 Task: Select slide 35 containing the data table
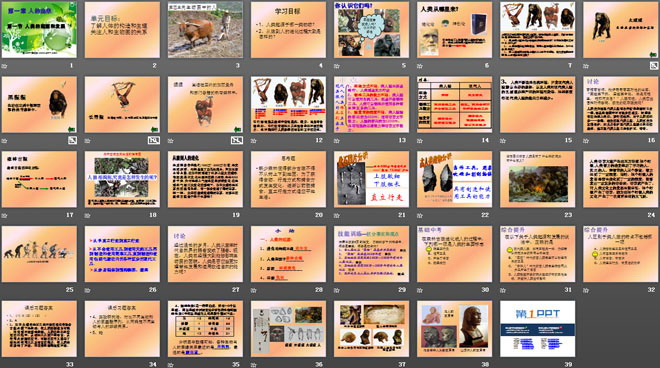(x=205, y=328)
